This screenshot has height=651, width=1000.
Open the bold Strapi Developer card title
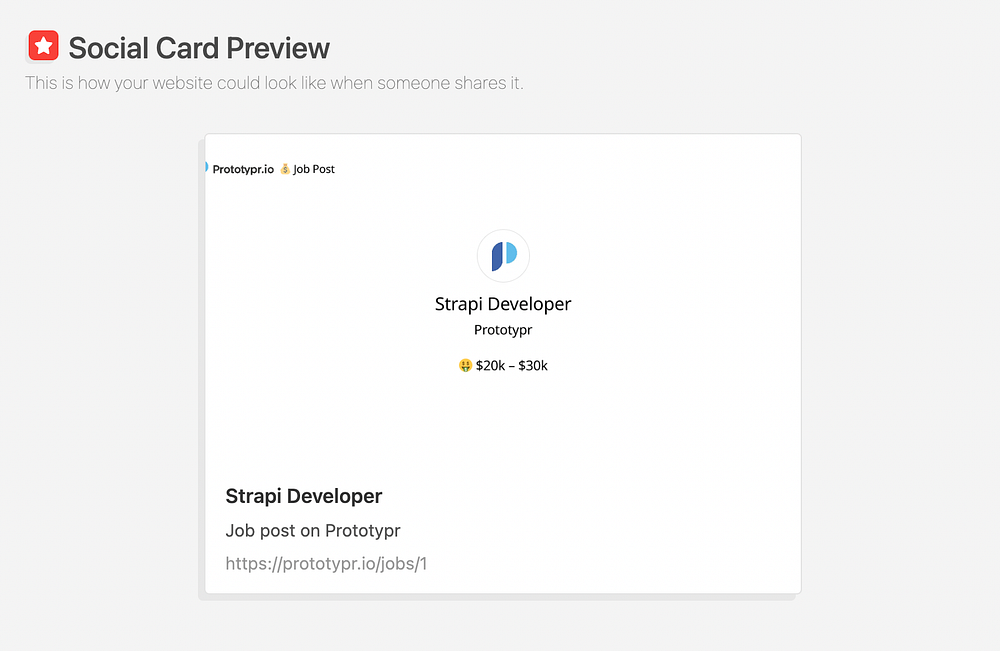tap(304, 496)
